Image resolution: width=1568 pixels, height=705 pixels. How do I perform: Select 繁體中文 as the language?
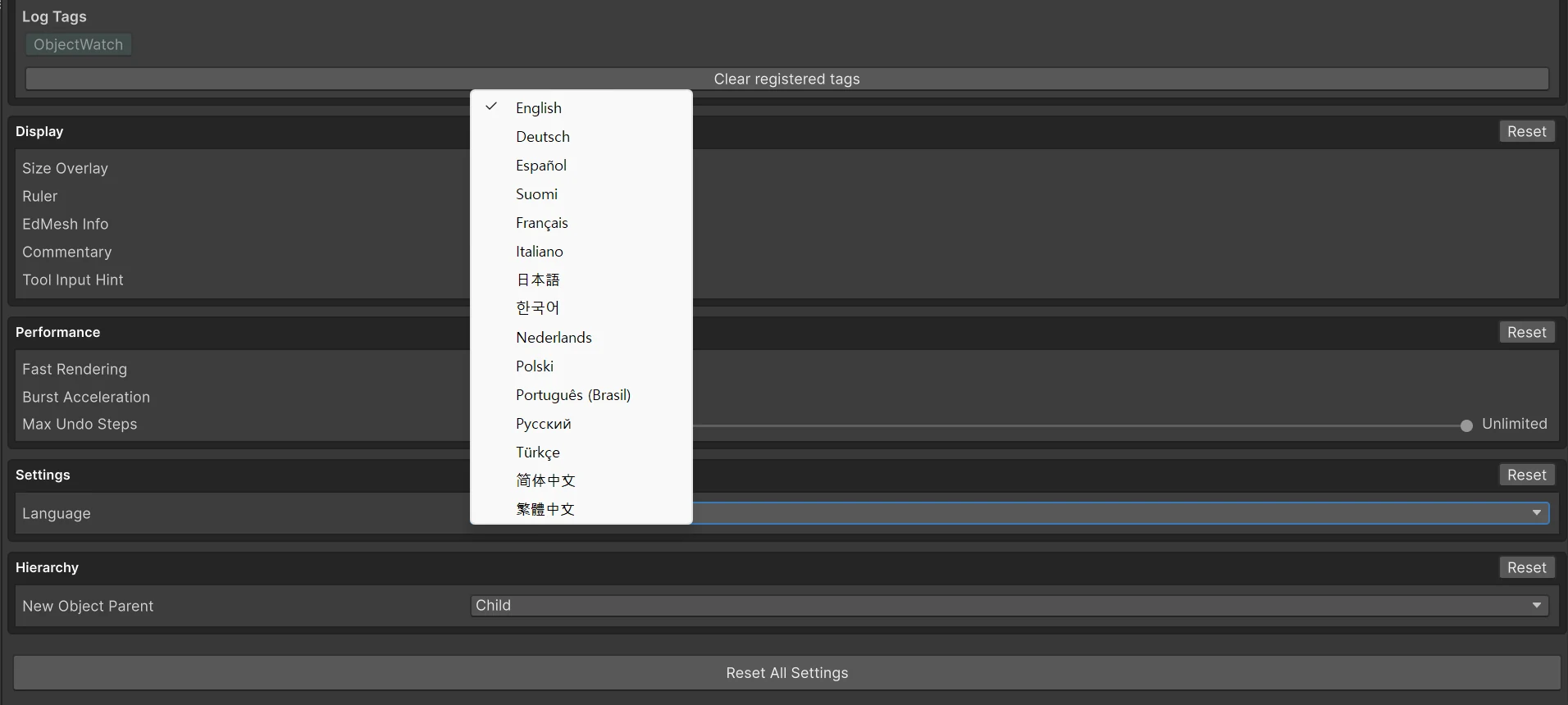(581, 509)
